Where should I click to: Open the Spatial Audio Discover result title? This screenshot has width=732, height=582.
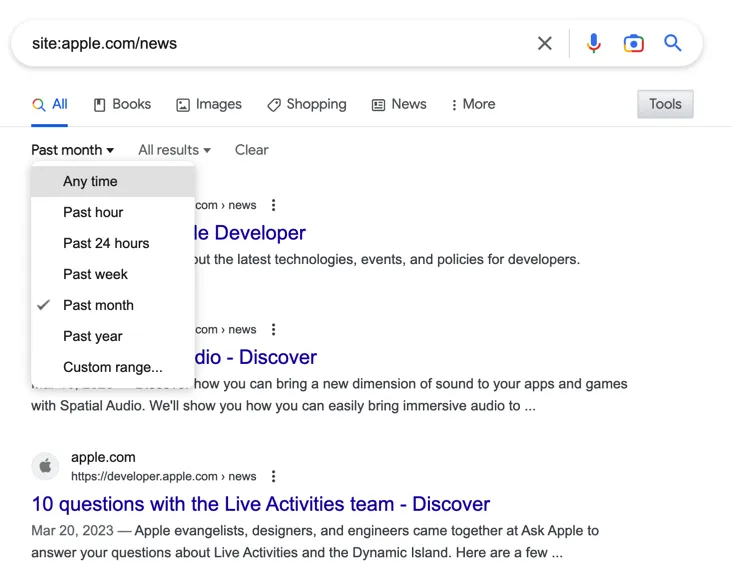coord(256,357)
